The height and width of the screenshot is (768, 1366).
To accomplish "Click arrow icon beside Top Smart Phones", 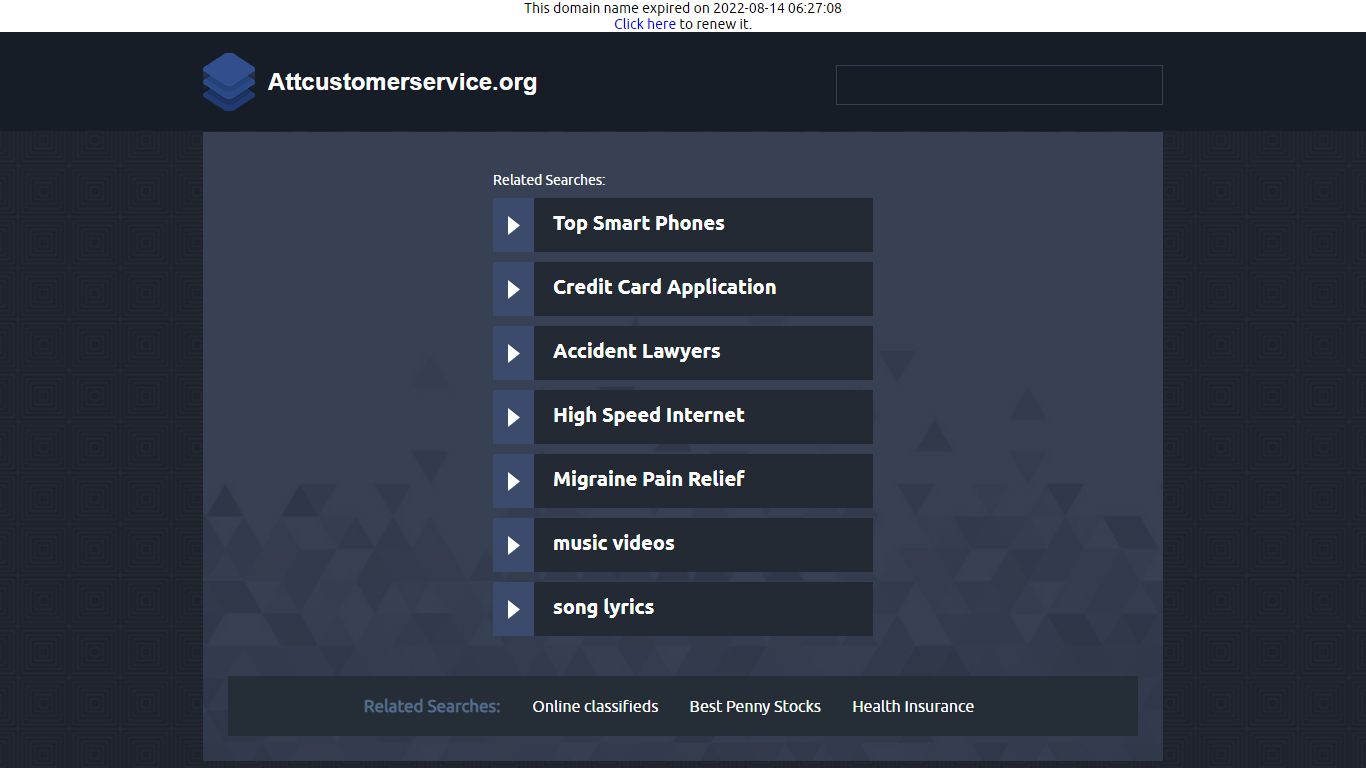I will coord(513,225).
